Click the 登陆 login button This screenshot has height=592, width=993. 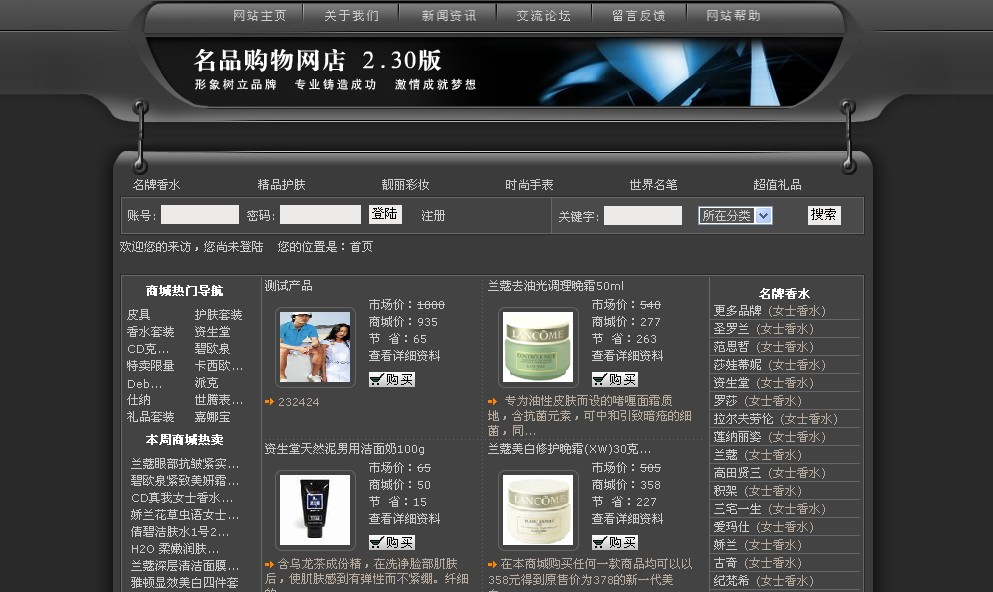click(x=385, y=214)
